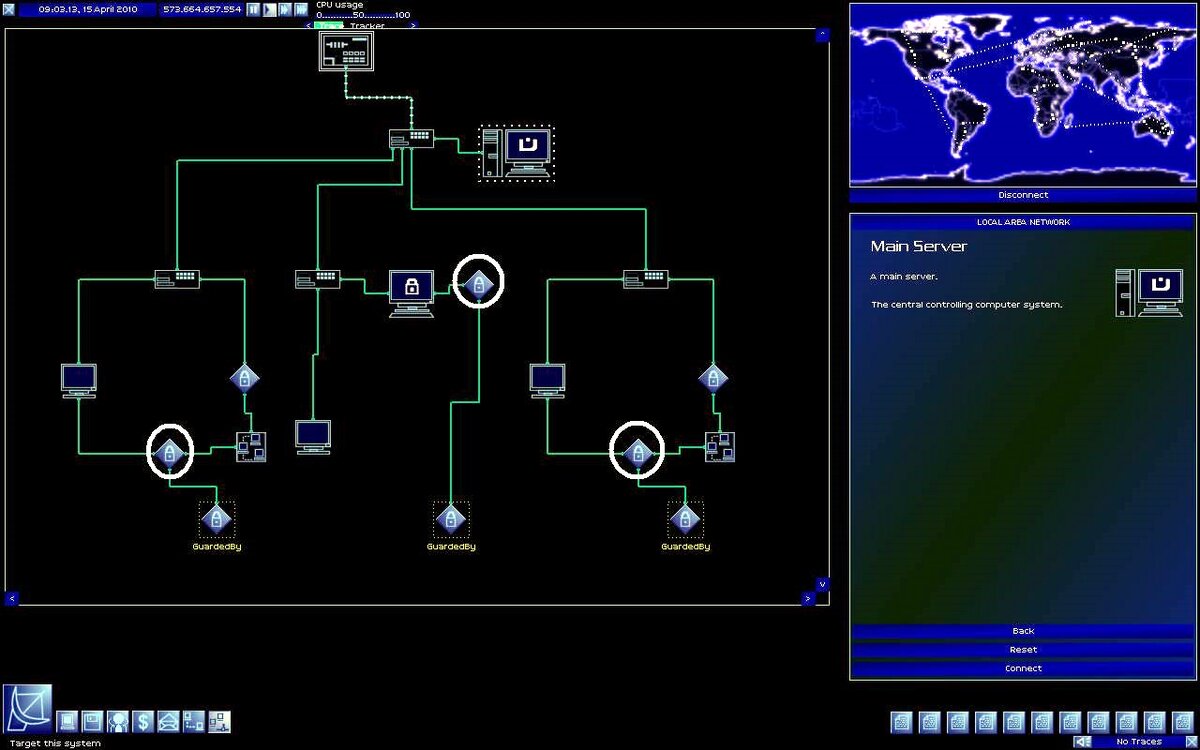Click the LOCAL AREA NETWORK panel header
This screenshot has height=750, width=1200.
pyautogui.click(x=1022, y=222)
